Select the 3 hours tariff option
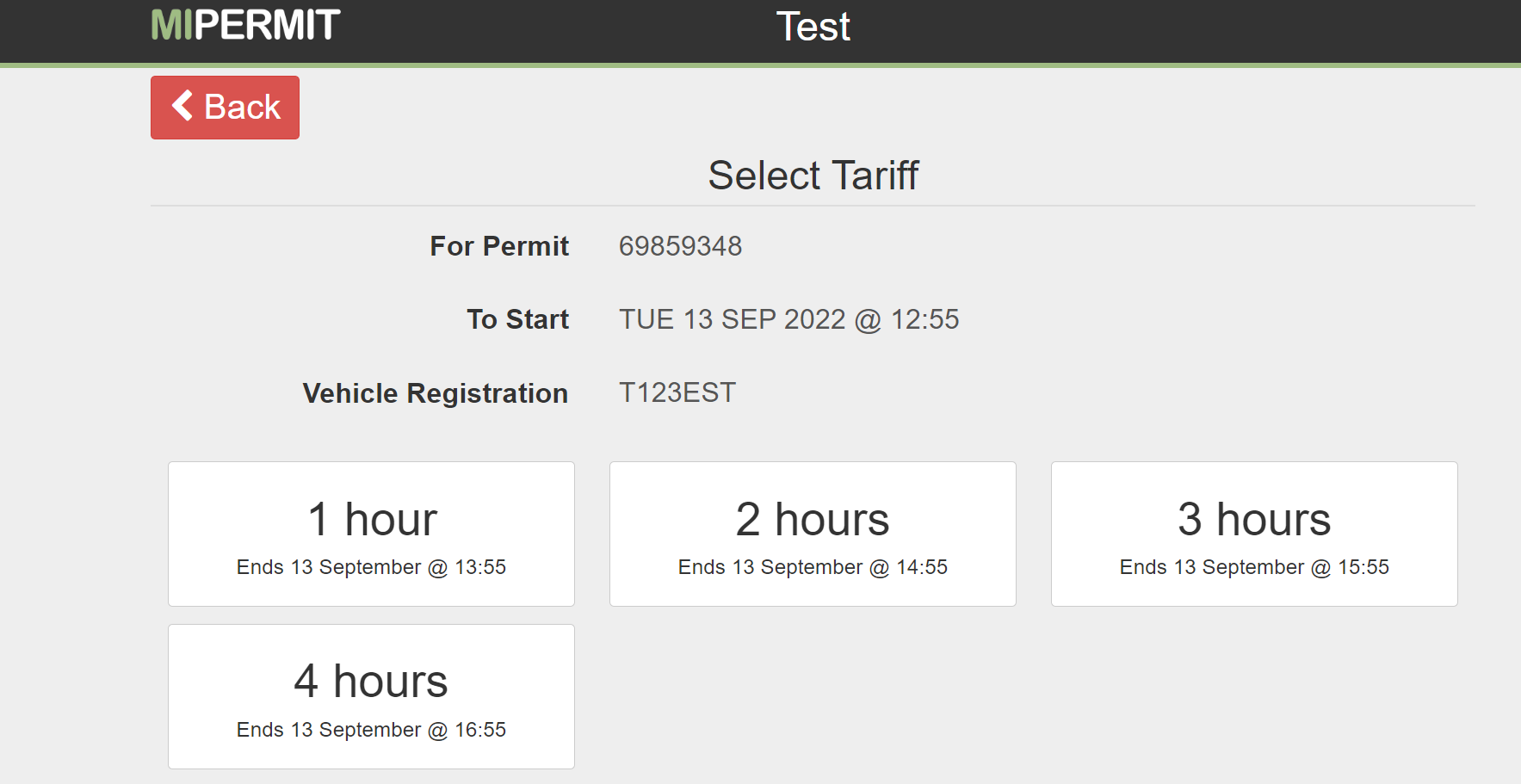 tap(1253, 534)
